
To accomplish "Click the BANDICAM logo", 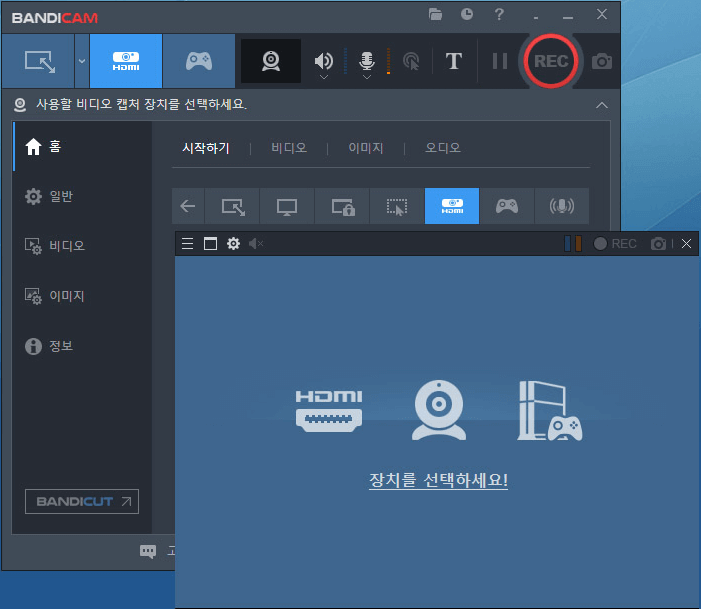I will pos(55,18).
